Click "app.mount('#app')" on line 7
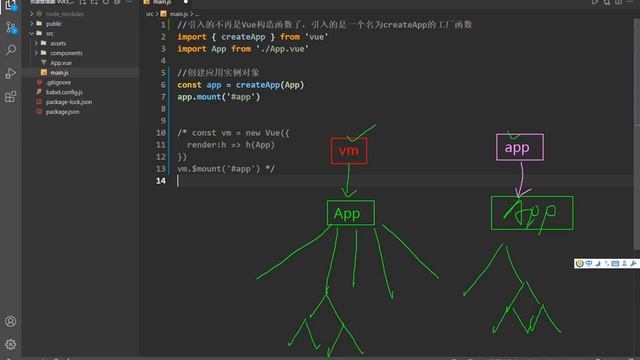The height and width of the screenshot is (360, 640). coord(218,97)
